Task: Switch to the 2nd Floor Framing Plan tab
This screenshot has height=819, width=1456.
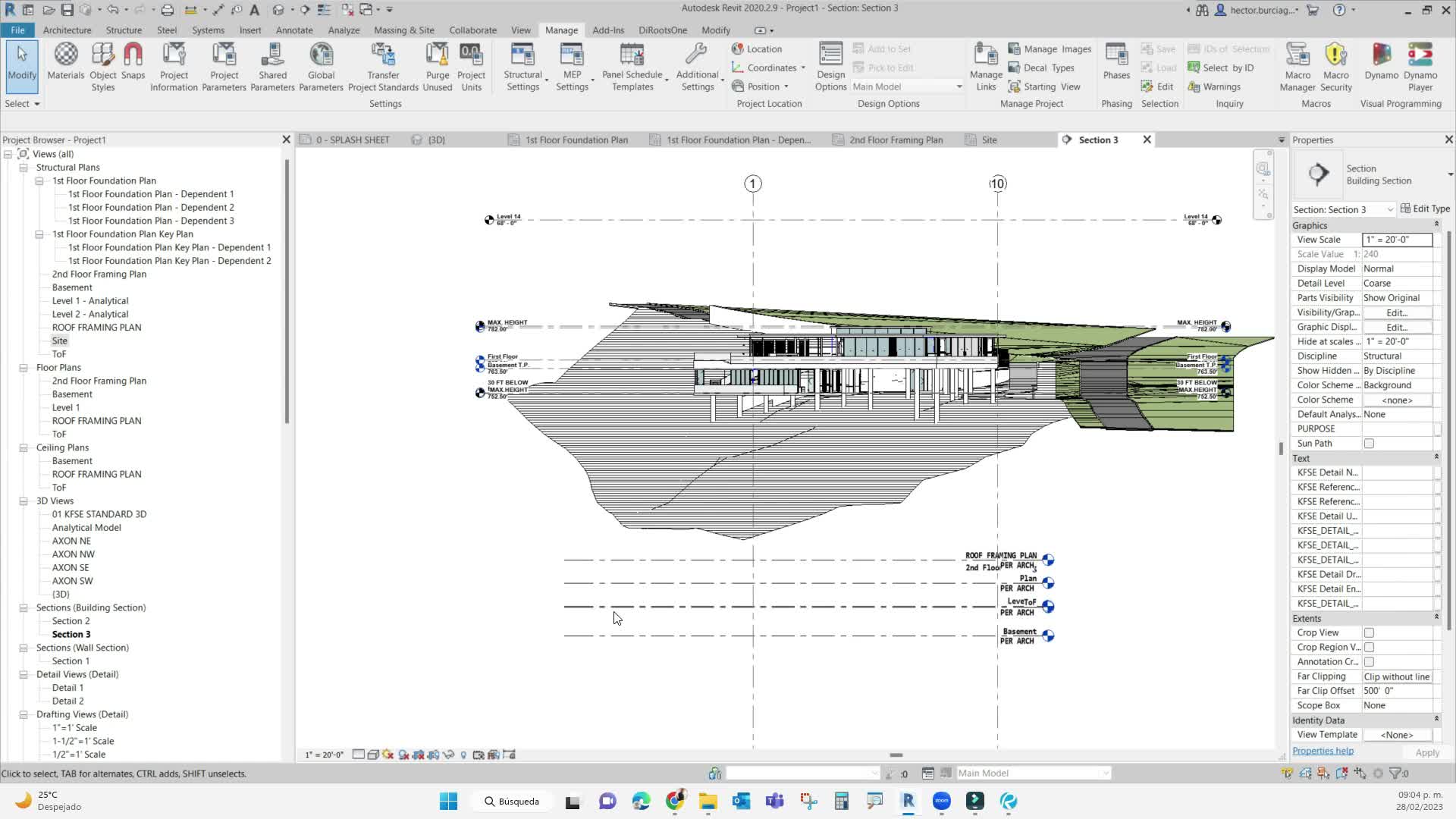Action: [x=895, y=140]
